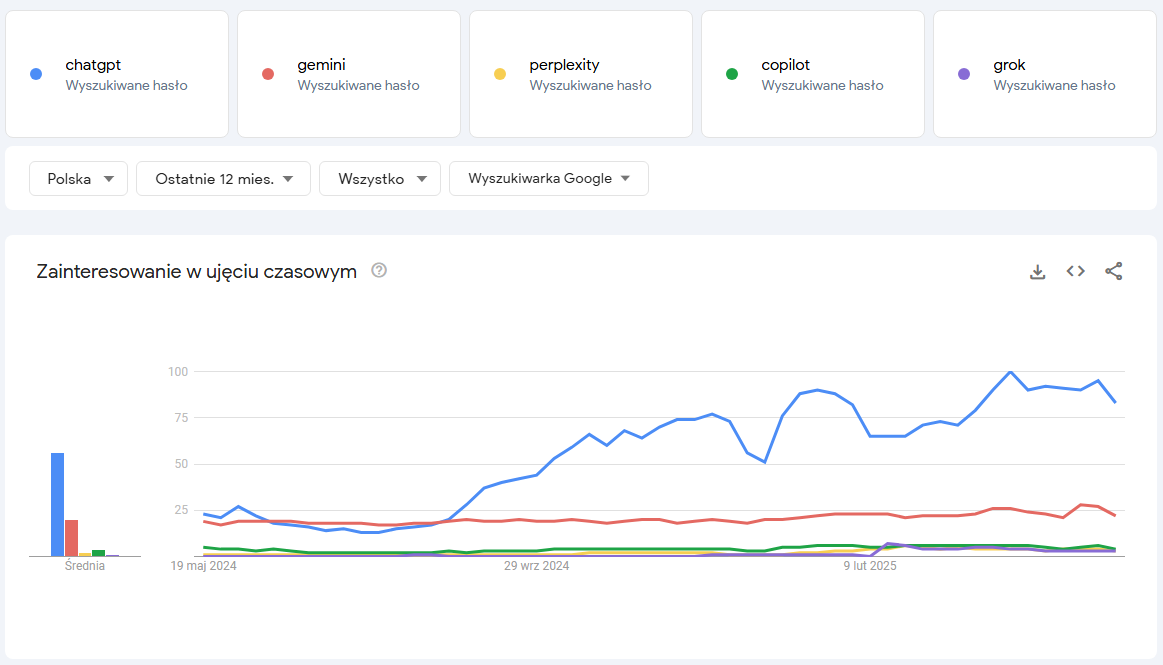1163x665 pixels.
Task: Open the Wyszukiwarka Google search type dropdown
Action: tap(549, 179)
